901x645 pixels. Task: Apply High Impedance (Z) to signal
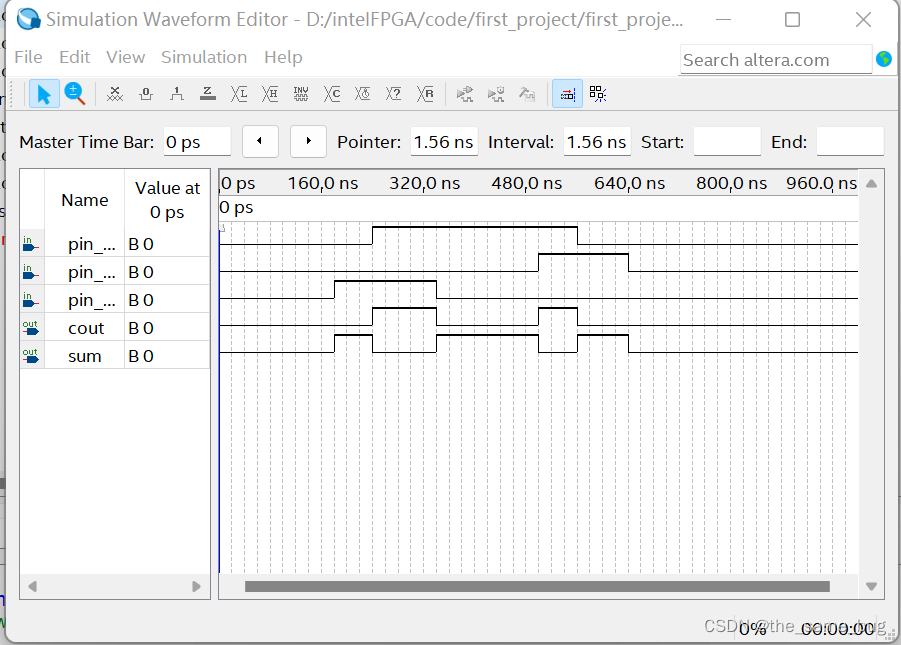(x=208, y=94)
